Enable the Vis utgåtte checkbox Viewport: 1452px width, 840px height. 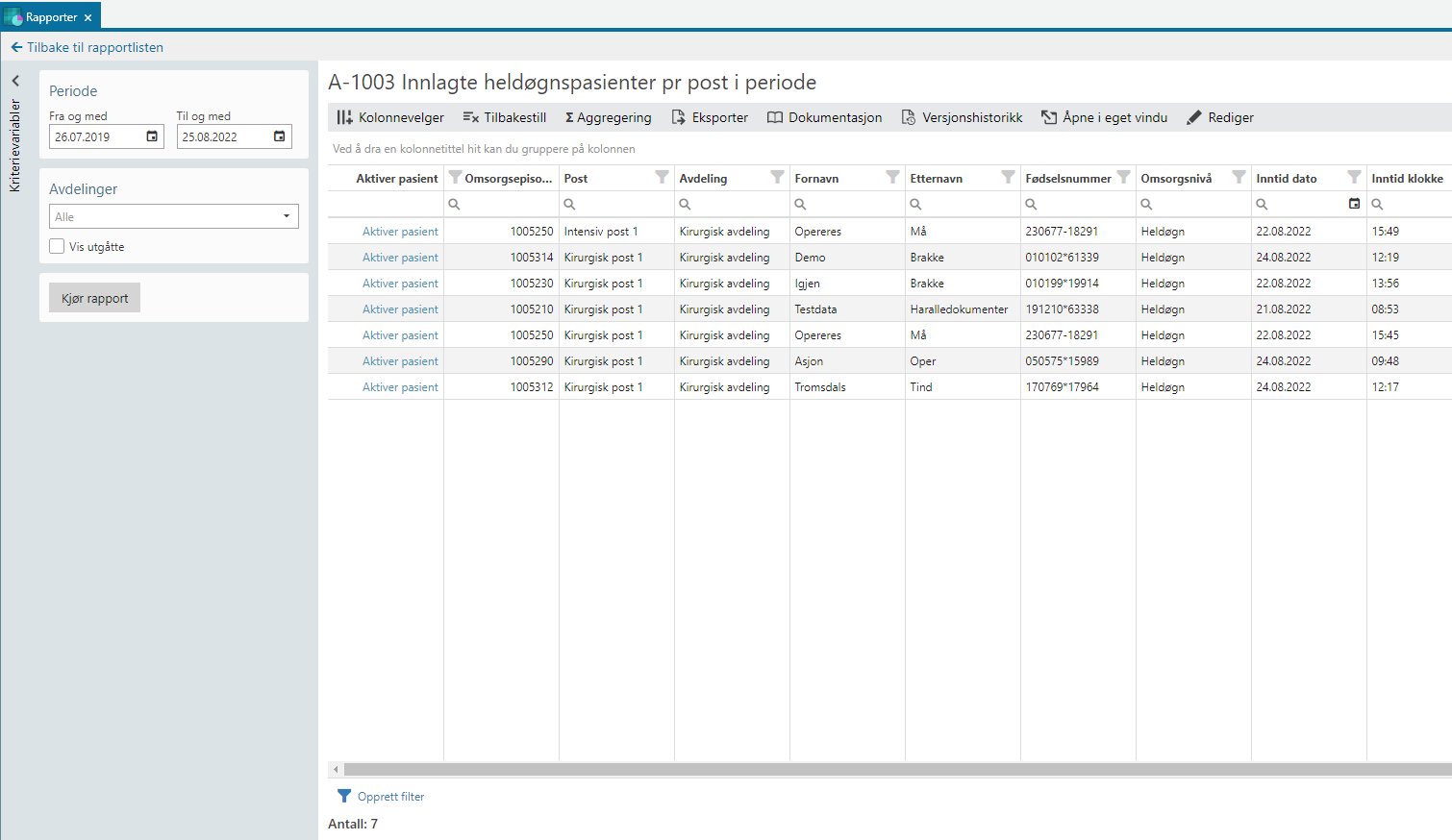point(58,247)
